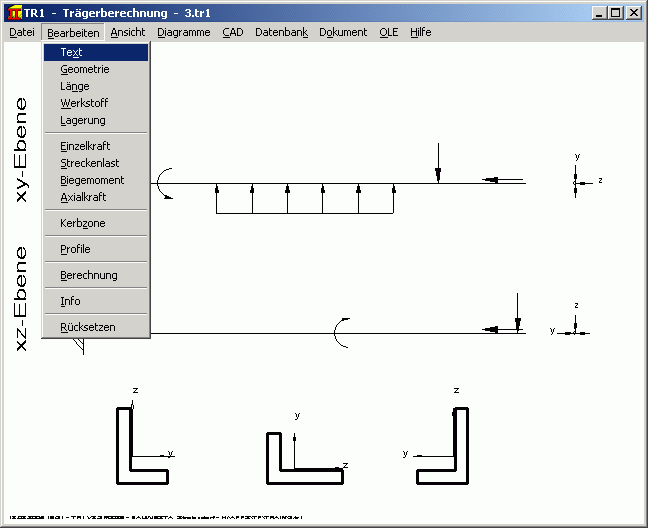The width and height of the screenshot is (648, 528).
Task: Start Berechnung from the menu
Action: click(x=89, y=275)
